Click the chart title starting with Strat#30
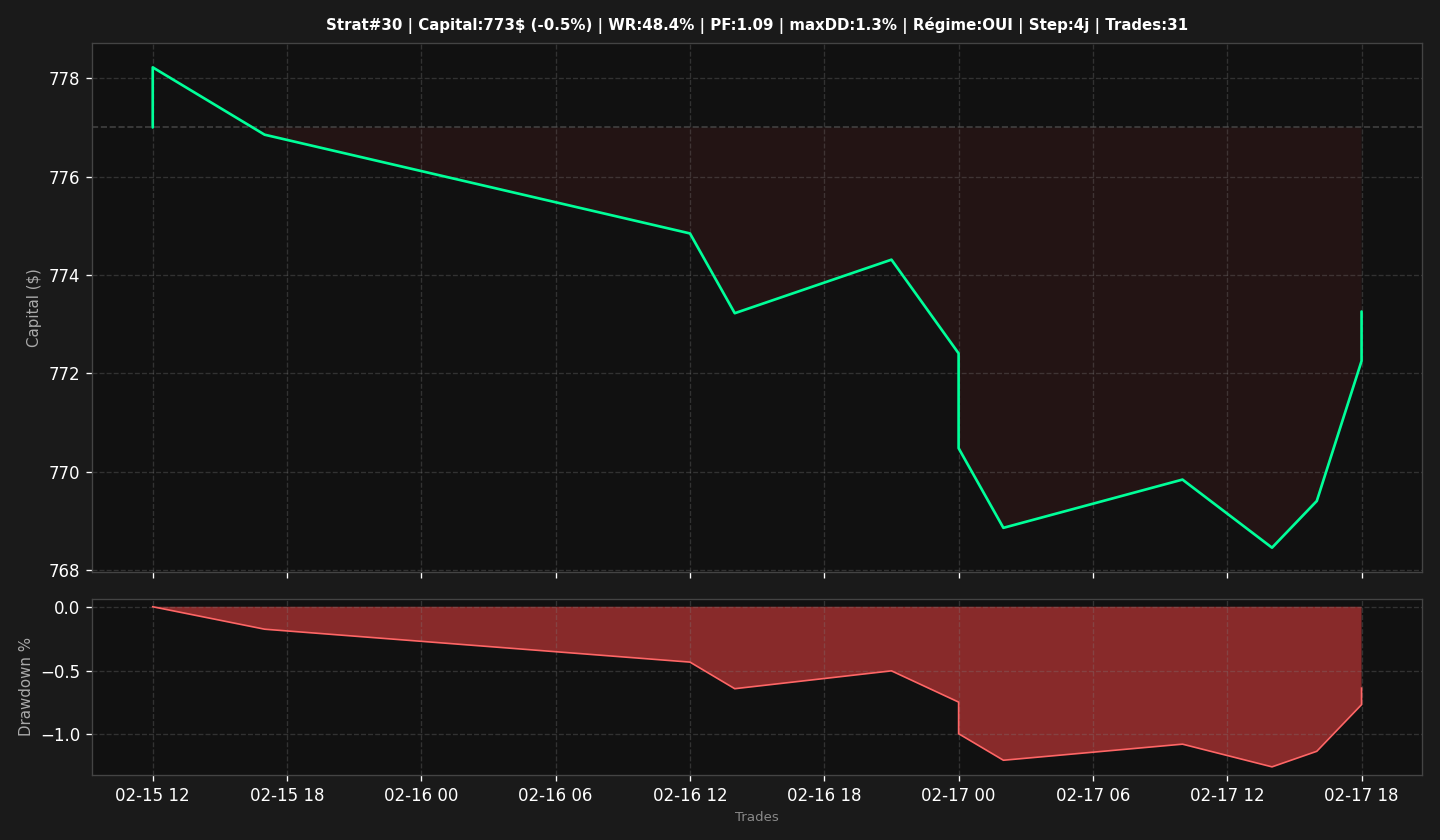The image size is (1440, 840). click(x=757, y=25)
